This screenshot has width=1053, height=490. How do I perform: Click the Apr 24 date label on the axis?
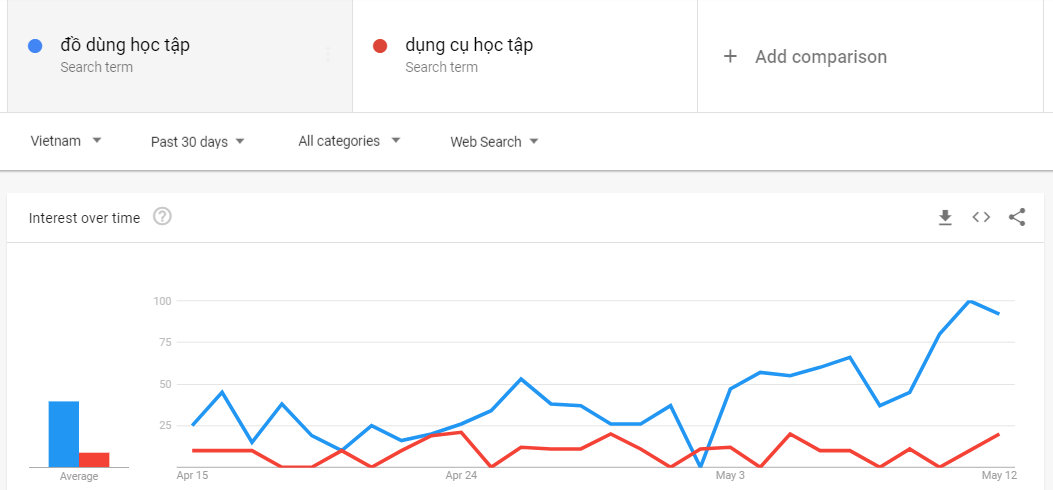point(461,476)
